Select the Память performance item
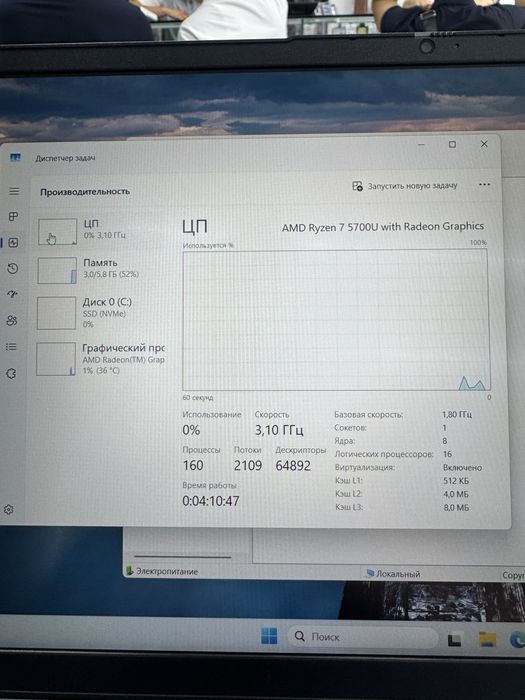The width and height of the screenshot is (525, 700). (102, 270)
